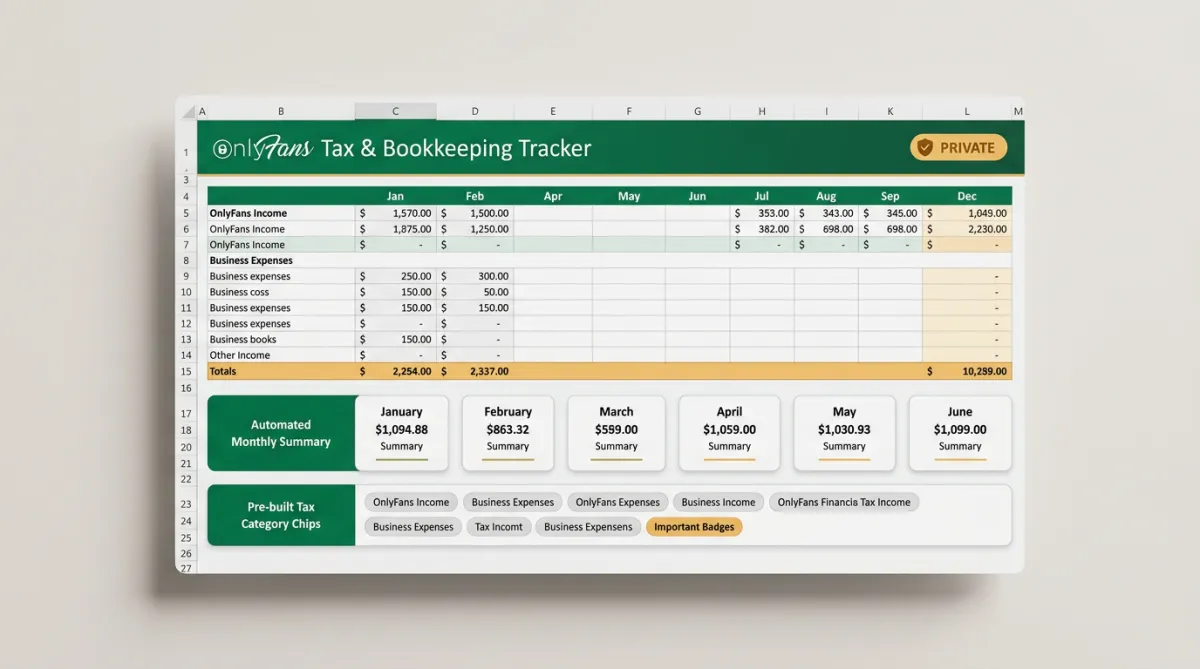Click the Sep month header cell
This screenshot has width=1200, height=669.
tap(890, 196)
